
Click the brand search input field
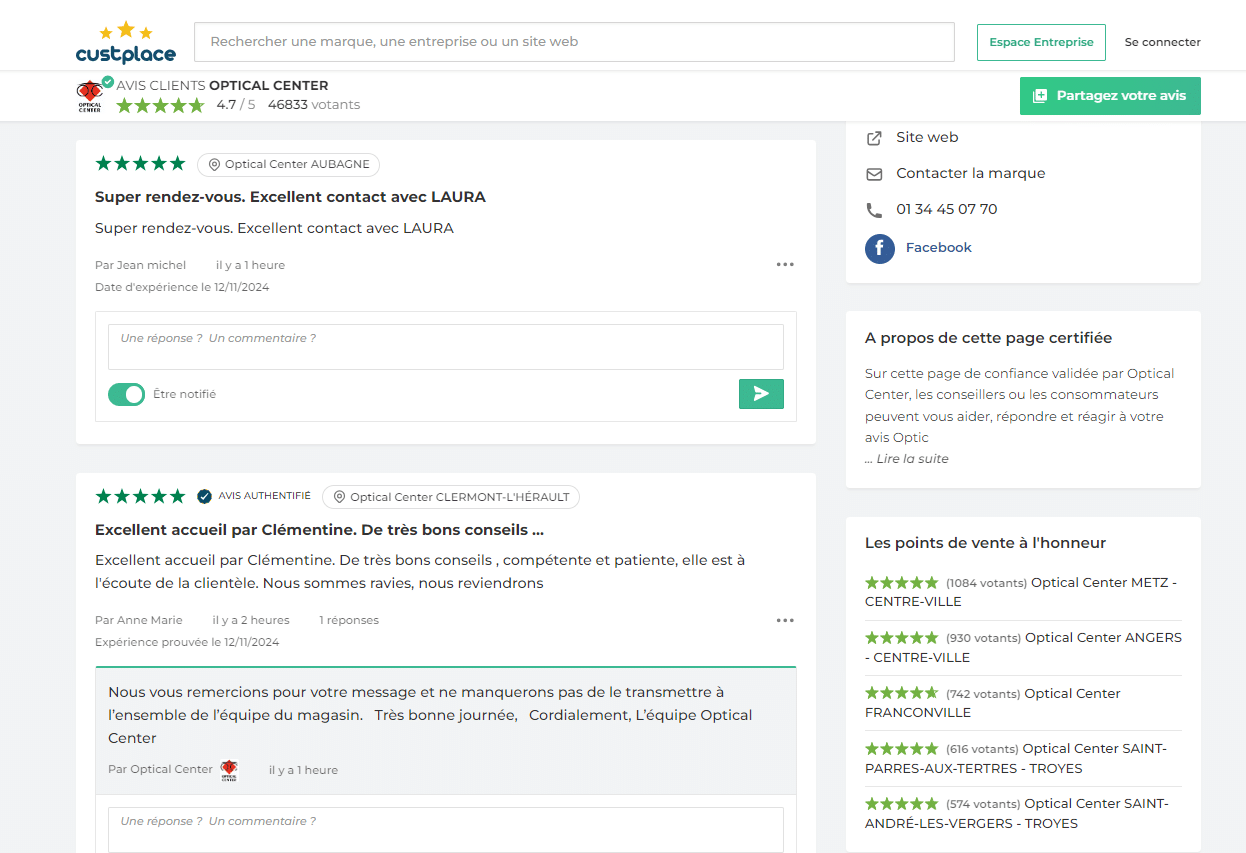point(574,41)
